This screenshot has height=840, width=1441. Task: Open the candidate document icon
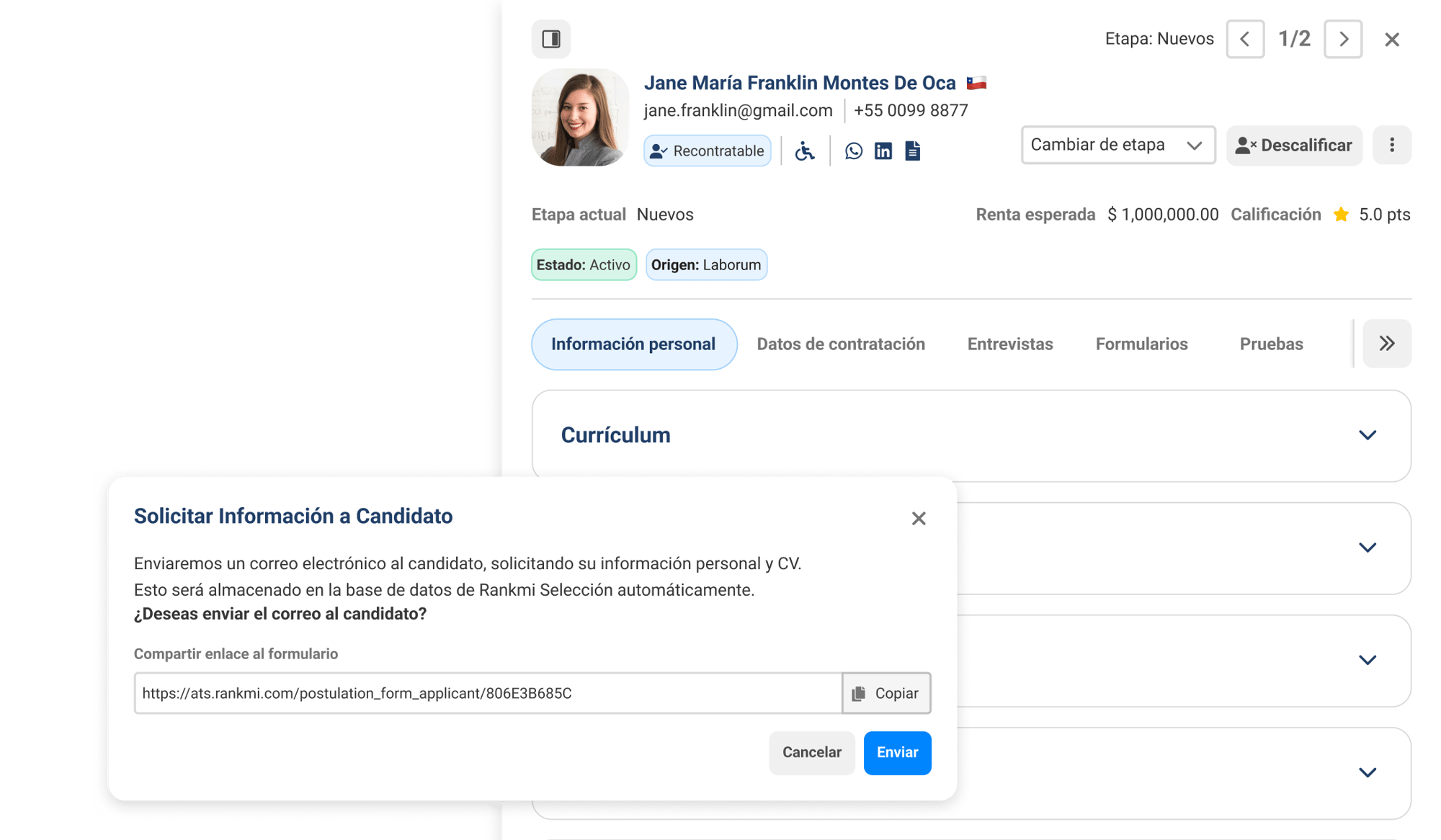[913, 151]
